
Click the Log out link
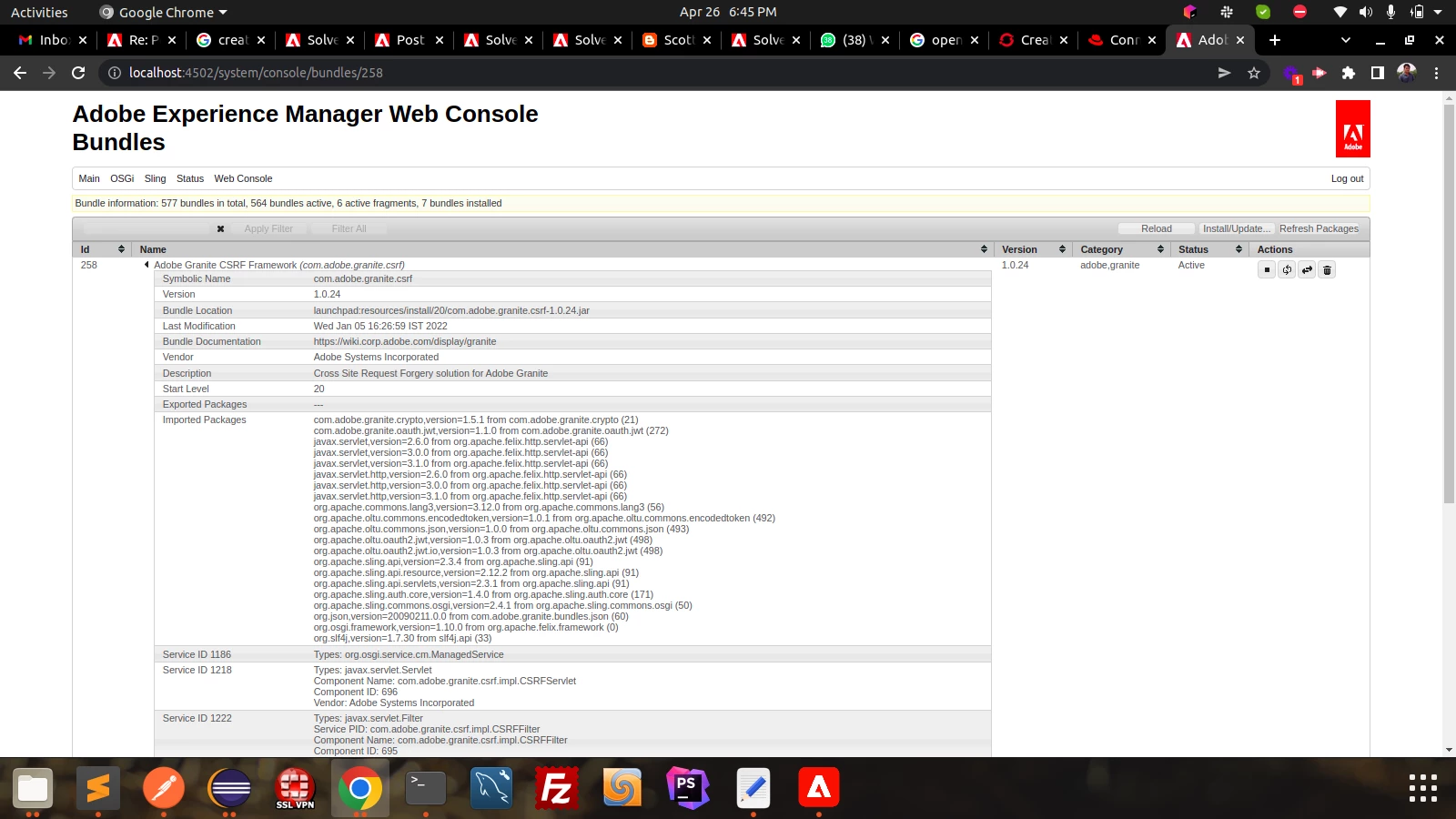point(1347,178)
